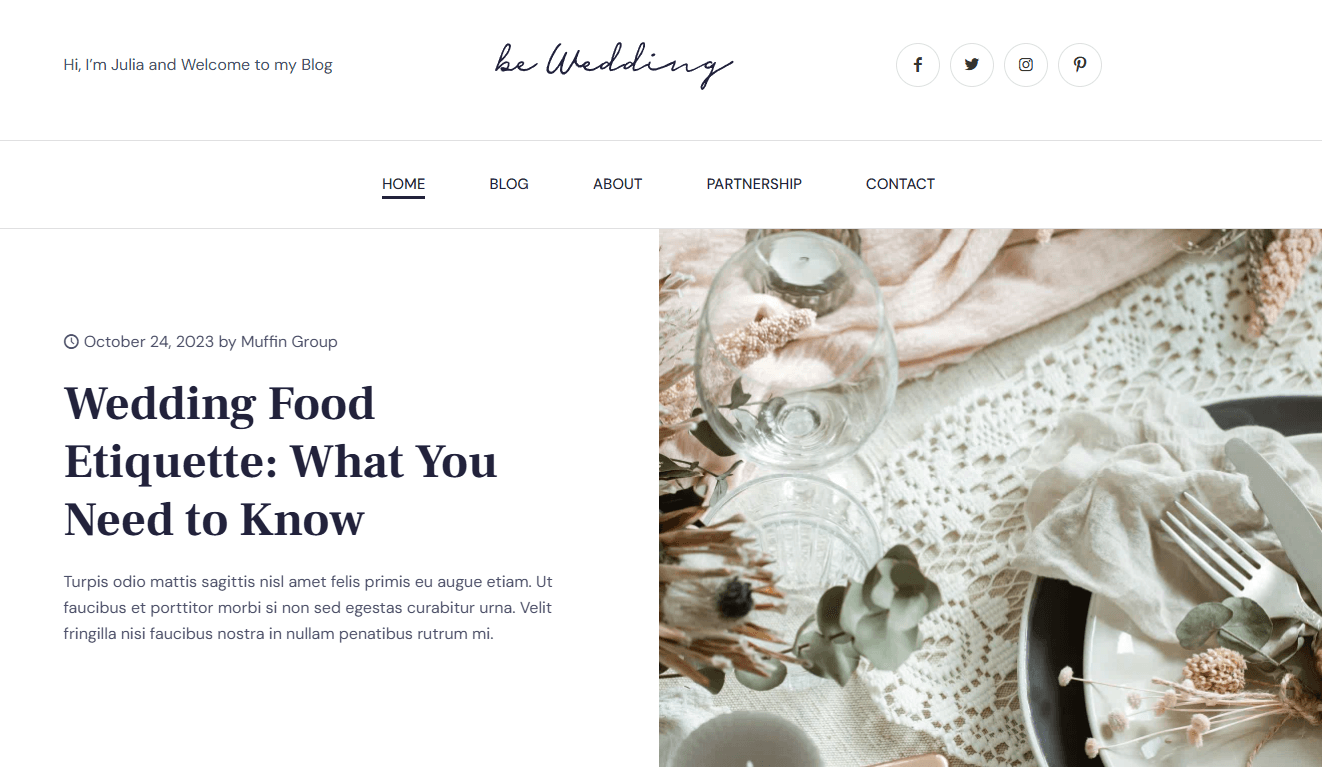Open the Instagram social icon
This screenshot has width=1322, height=767.
(1025, 65)
